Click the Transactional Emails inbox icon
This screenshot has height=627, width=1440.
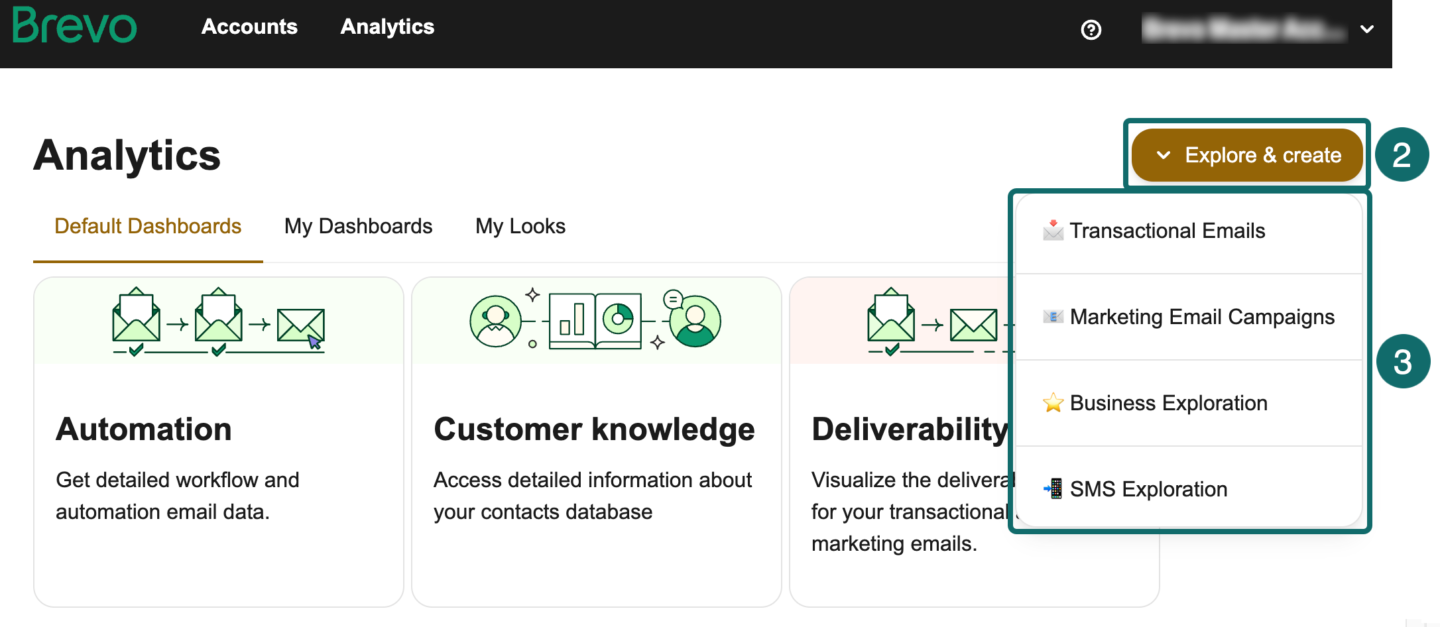tap(1052, 231)
